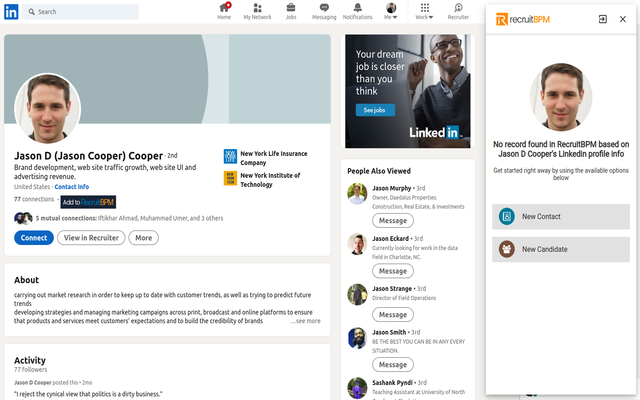Click New York Institute of Technology logo

point(230,178)
